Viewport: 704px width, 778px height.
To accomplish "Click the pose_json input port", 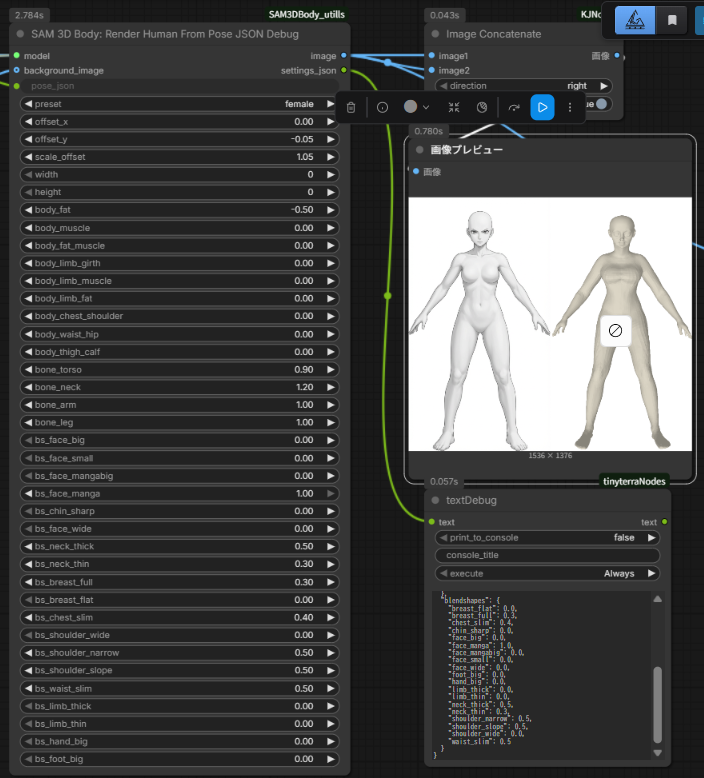I will 17,86.
